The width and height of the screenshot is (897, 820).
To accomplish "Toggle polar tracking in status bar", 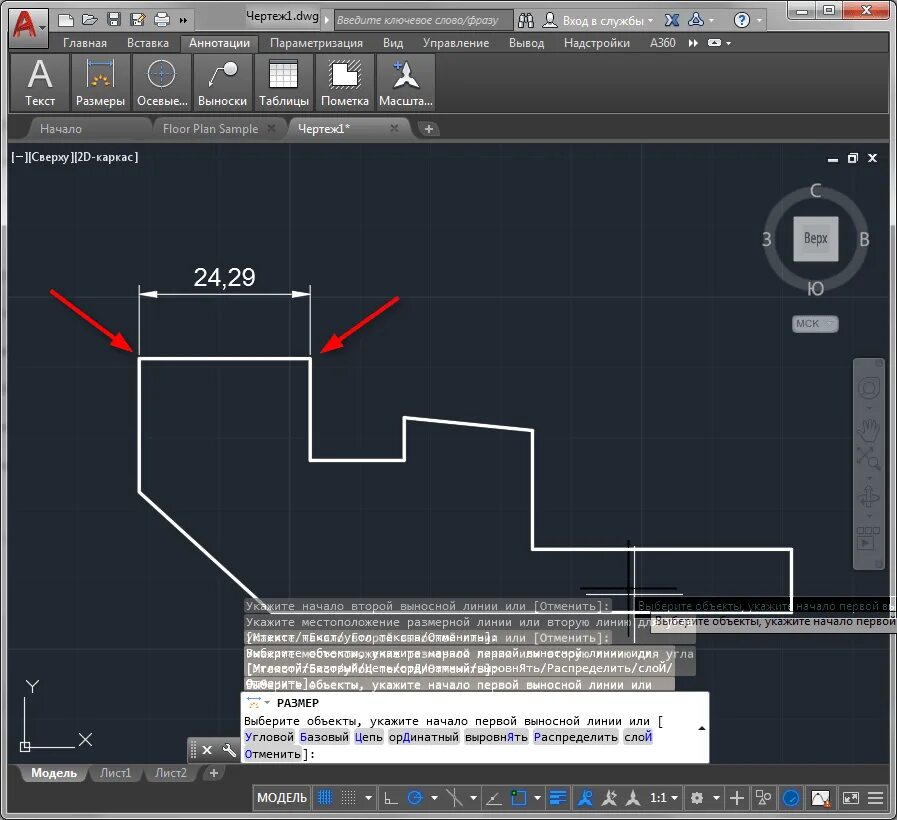I will click(x=415, y=798).
